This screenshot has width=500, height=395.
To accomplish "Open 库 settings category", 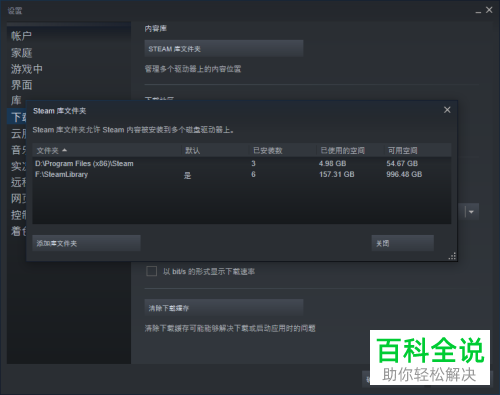I will [16, 100].
